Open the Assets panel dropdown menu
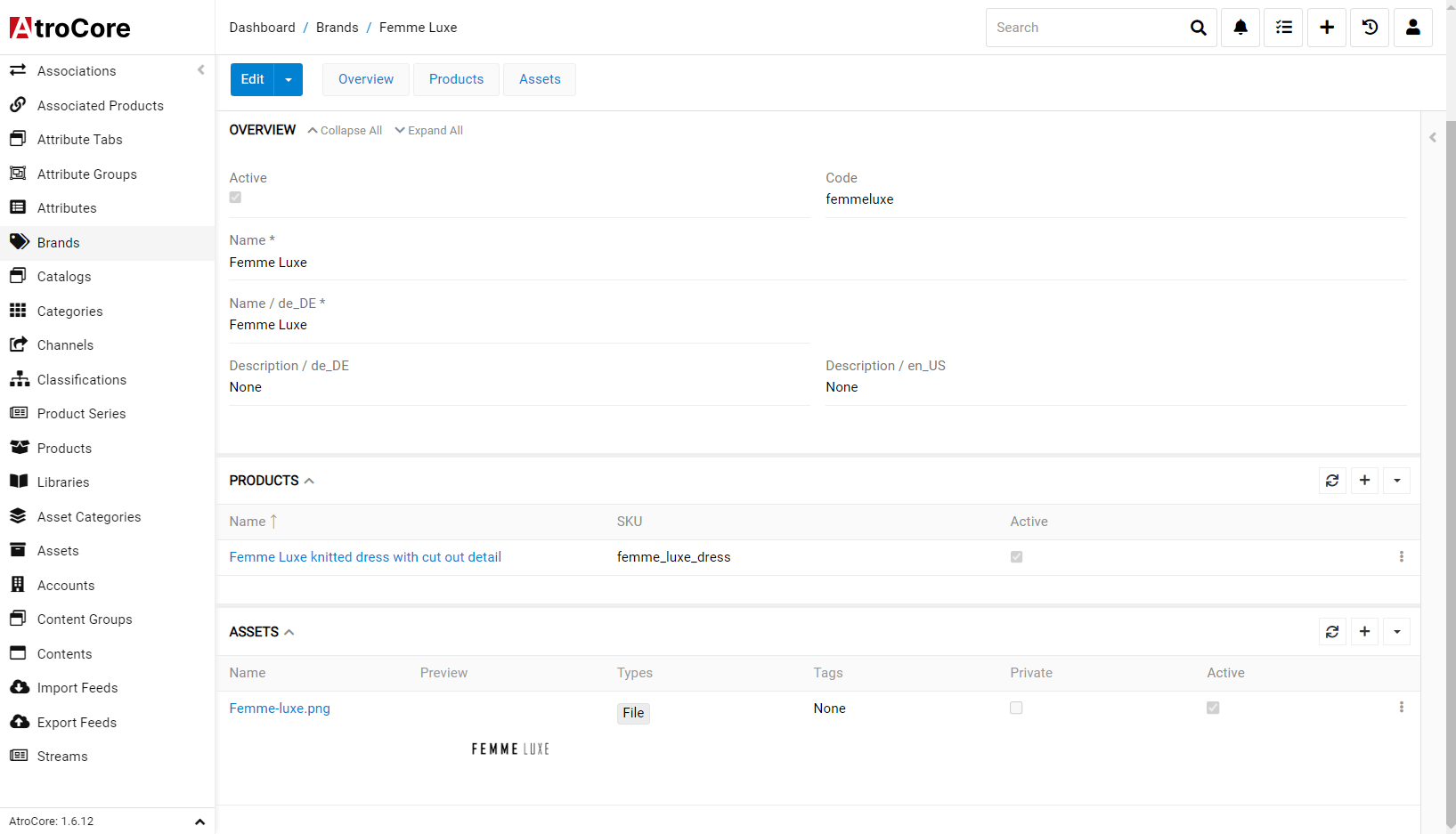Image resolution: width=1456 pixels, height=834 pixels. pos(1396,632)
